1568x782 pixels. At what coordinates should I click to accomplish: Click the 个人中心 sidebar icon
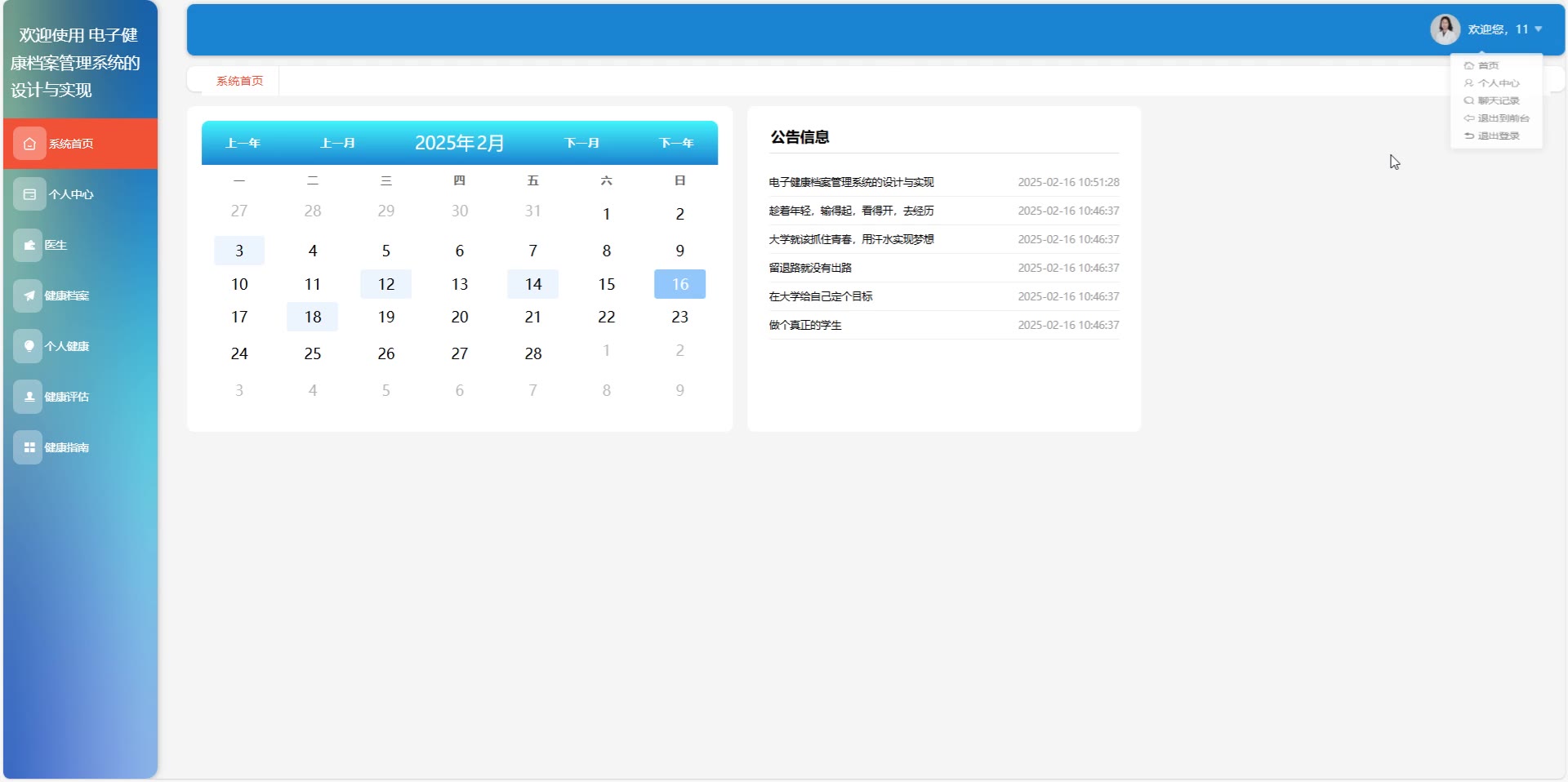(29, 194)
